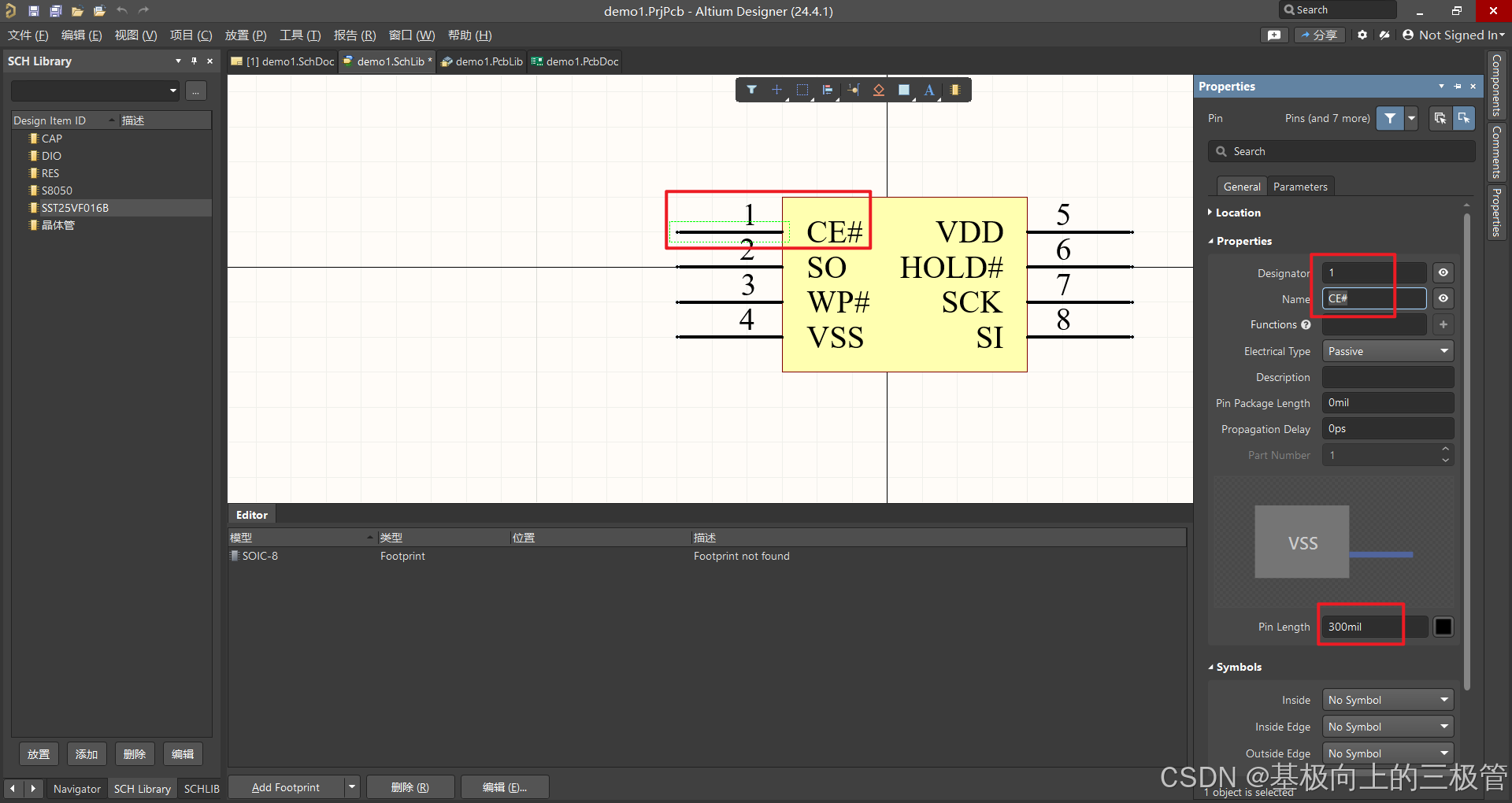Viewport: 1512px width, 803px height.
Task: Click the Open Project folder icon
Action: [99, 11]
